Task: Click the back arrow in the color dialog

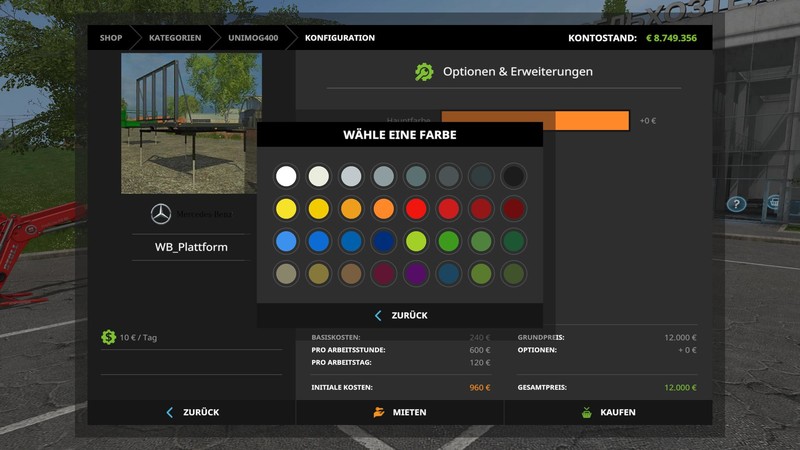Action: pos(378,315)
